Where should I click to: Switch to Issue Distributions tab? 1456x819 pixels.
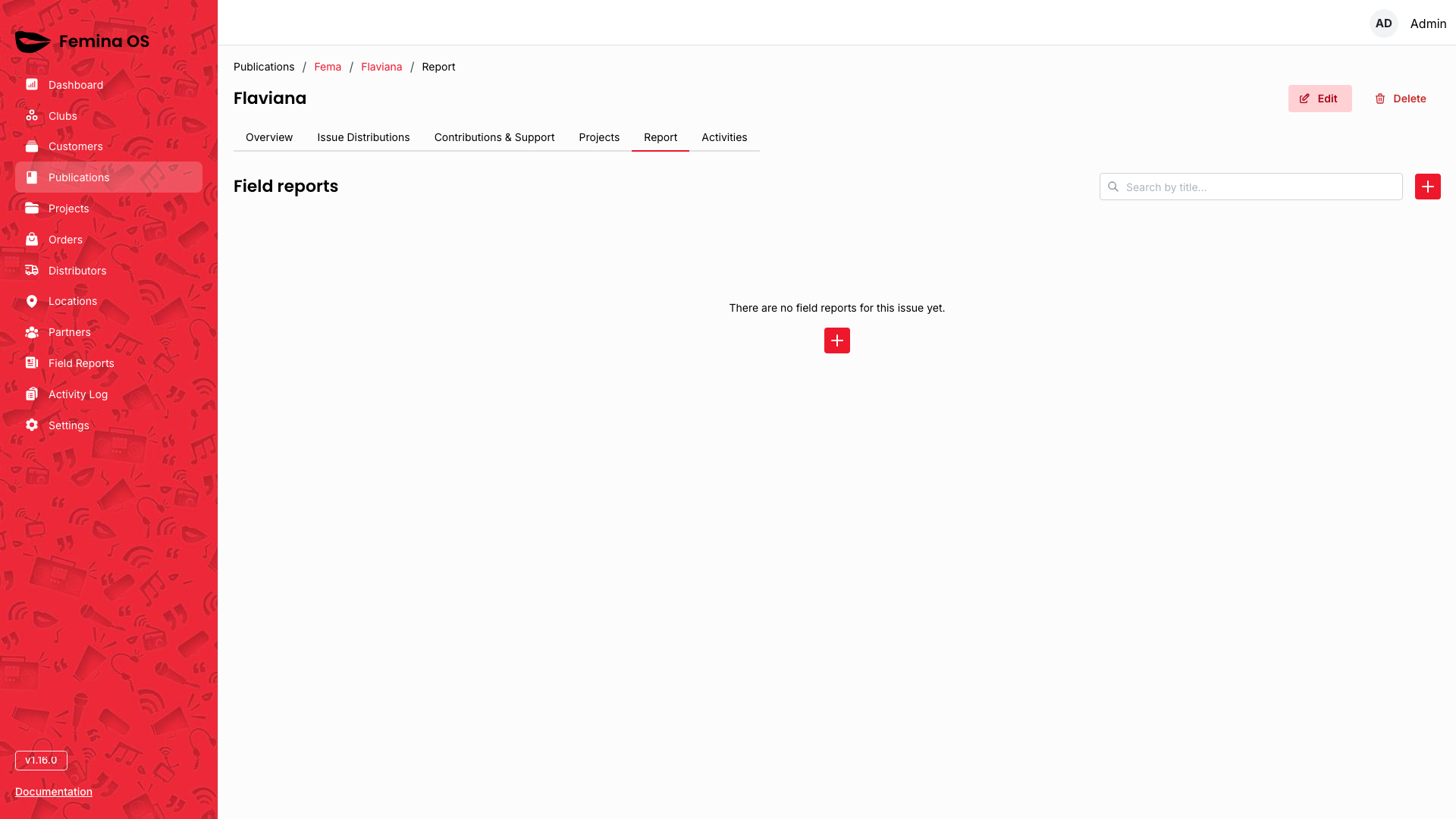pos(363,137)
